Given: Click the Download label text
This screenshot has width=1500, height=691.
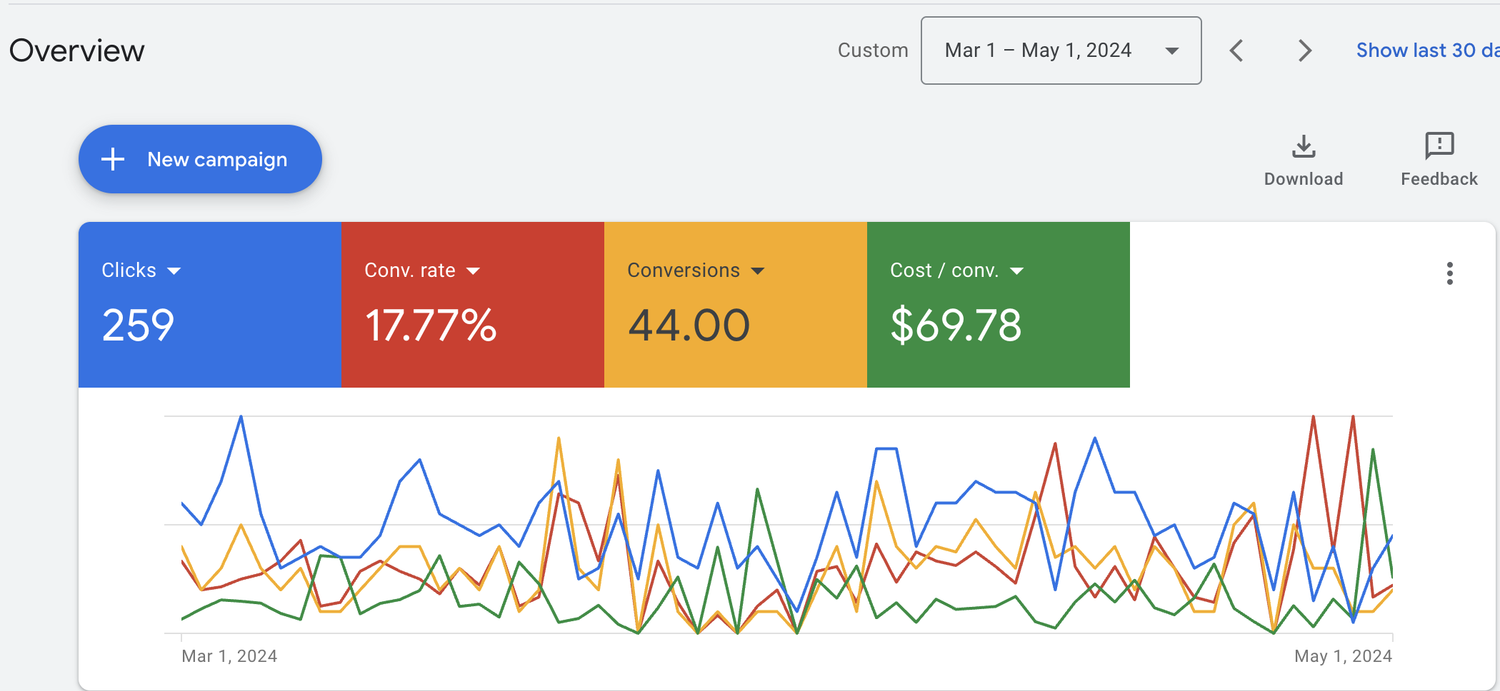Looking at the screenshot, I should click(x=1303, y=179).
